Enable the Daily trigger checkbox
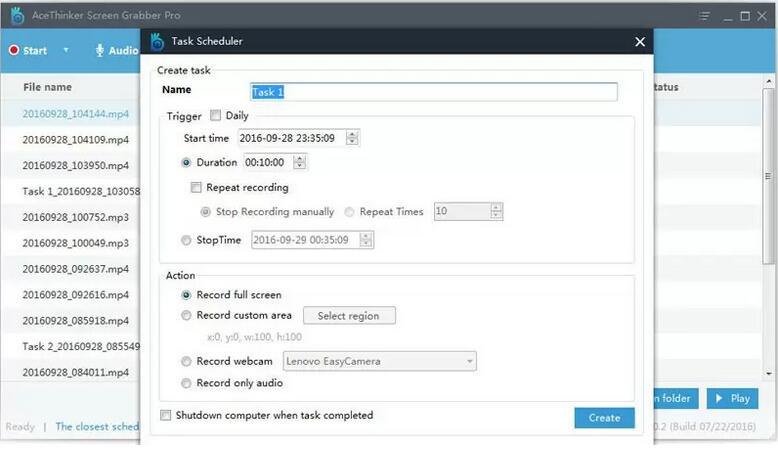The height and width of the screenshot is (453, 778). pyautogui.click(x=215, y=116)
